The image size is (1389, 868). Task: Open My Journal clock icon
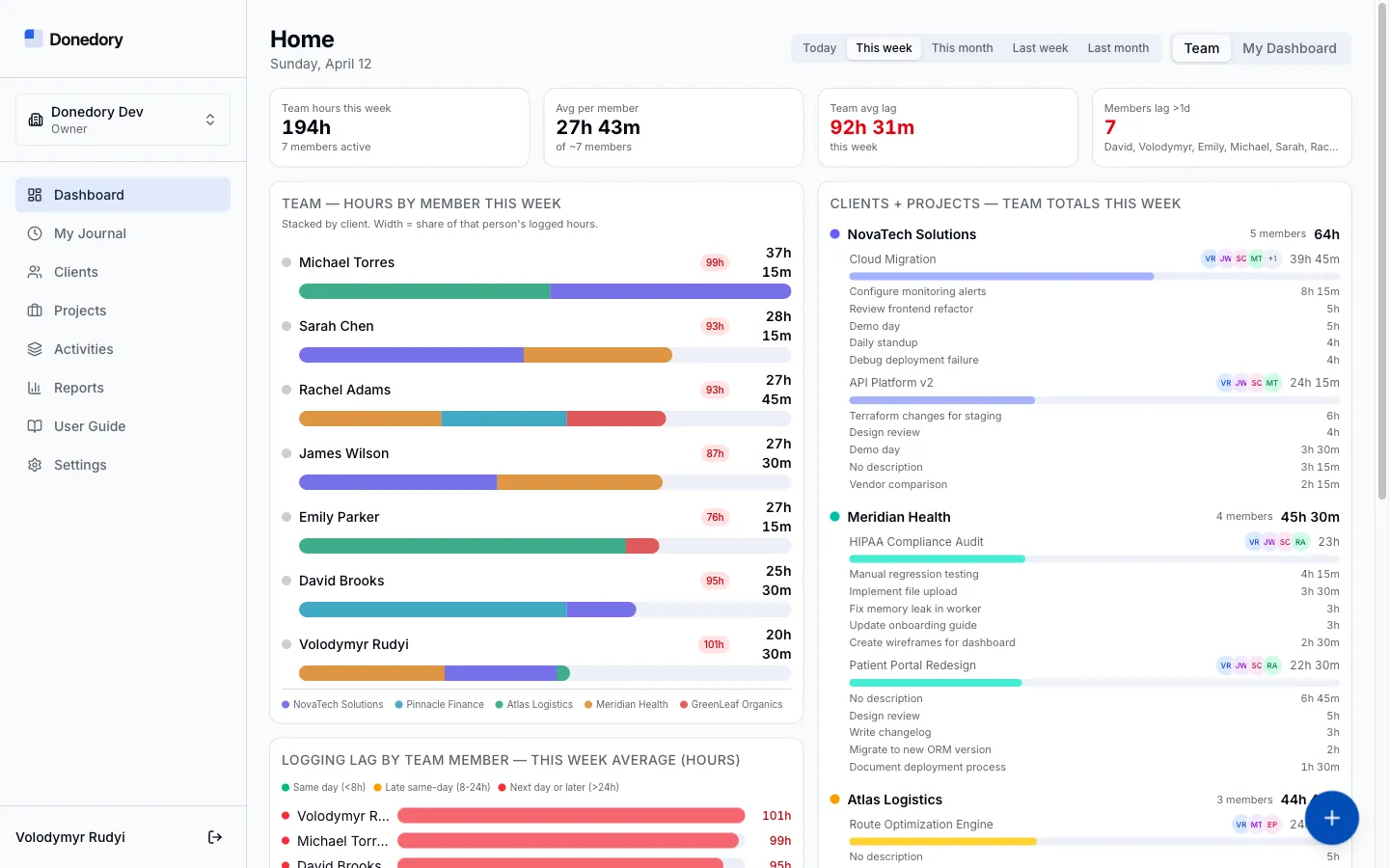(35, 233)
